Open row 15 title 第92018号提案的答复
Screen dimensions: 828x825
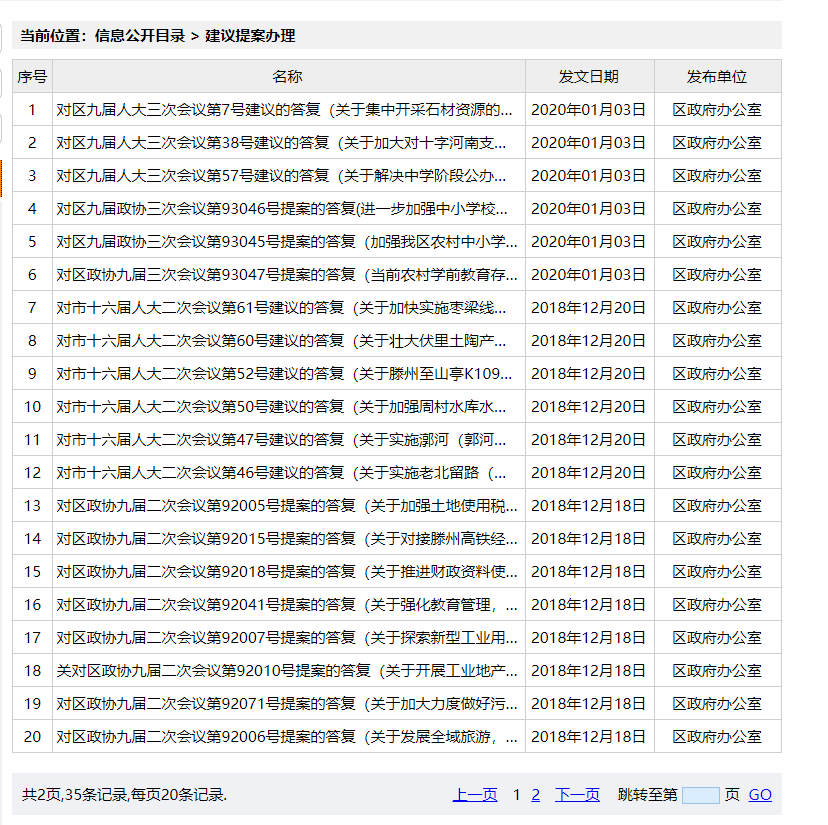click(x=287, y=572)
